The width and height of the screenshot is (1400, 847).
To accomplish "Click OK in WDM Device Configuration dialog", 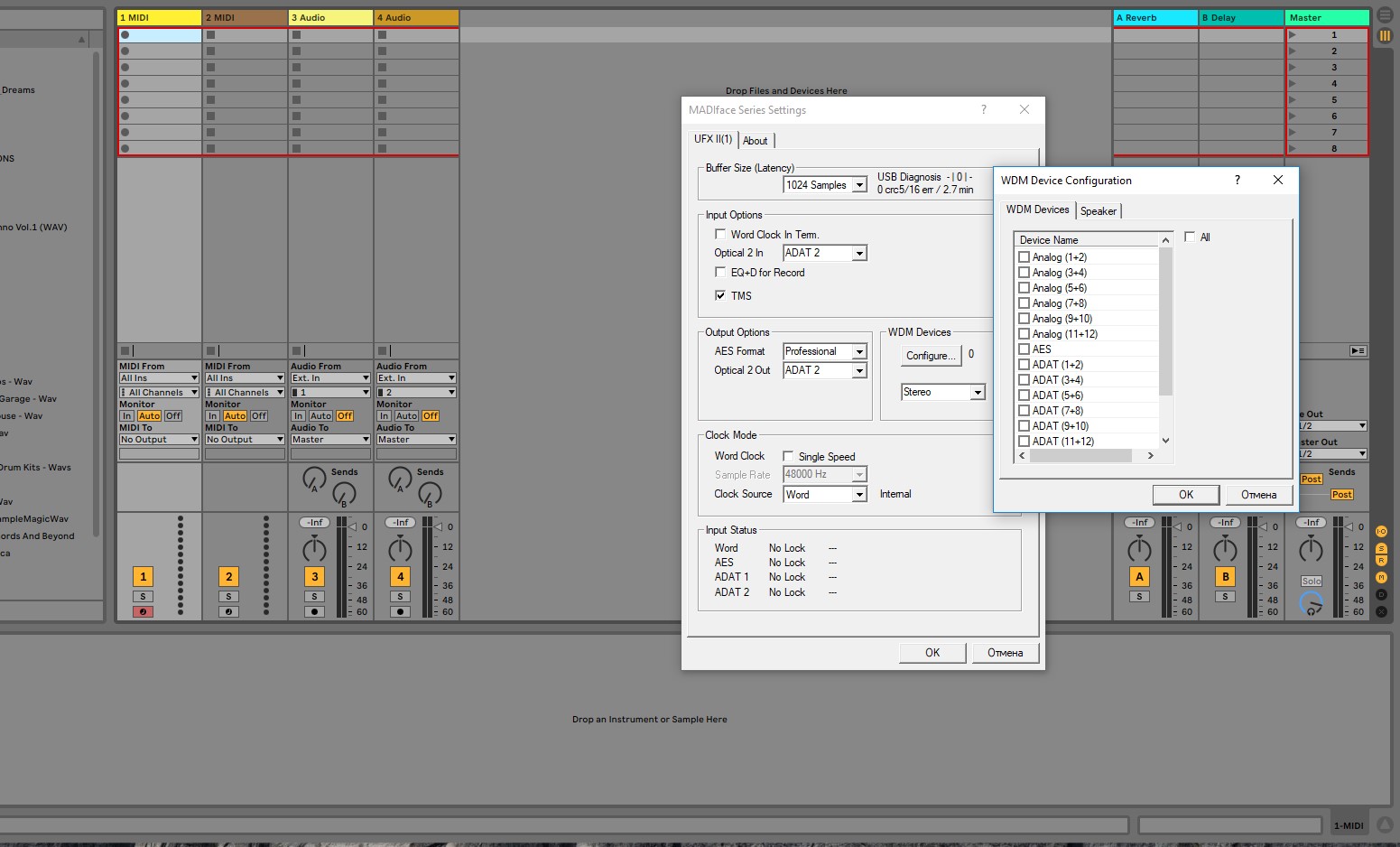I will (1186, 495).
